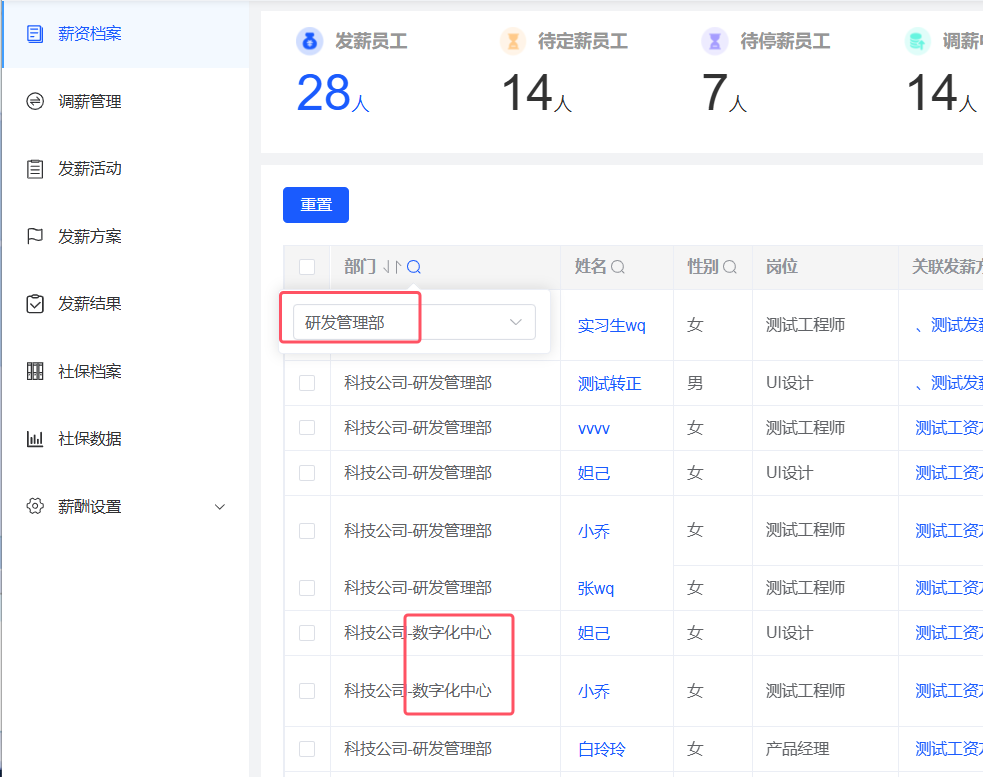The height and width of the screenshot is (777, 983).
Task: Click the 发薪结果 clipboard check icon
Action: coord(35,304)
